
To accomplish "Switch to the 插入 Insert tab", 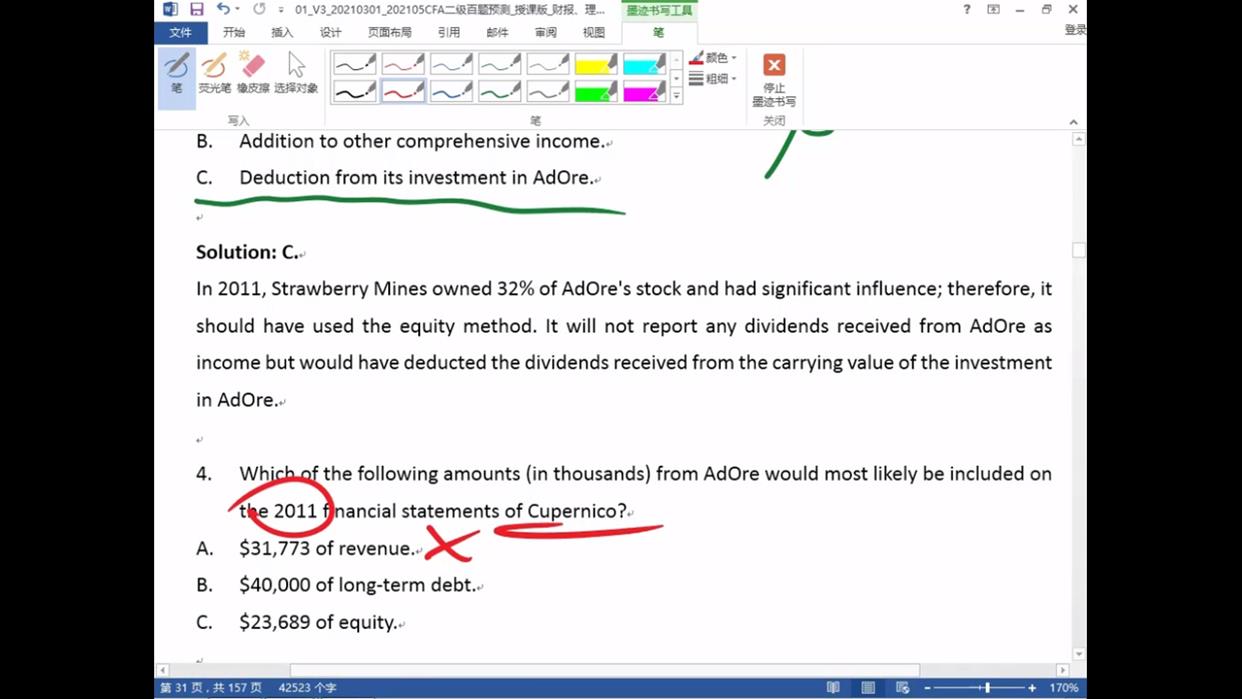I will (x=282, y=32).
